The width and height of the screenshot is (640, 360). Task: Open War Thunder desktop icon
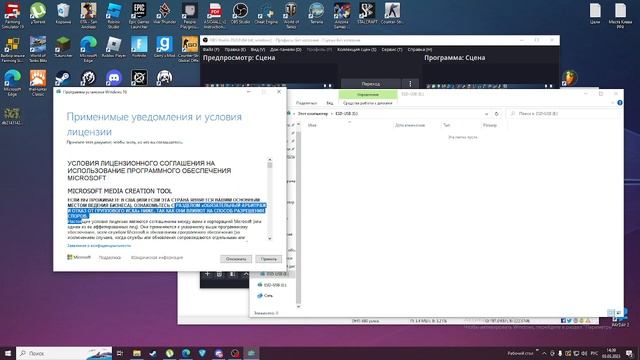[164, 14]
